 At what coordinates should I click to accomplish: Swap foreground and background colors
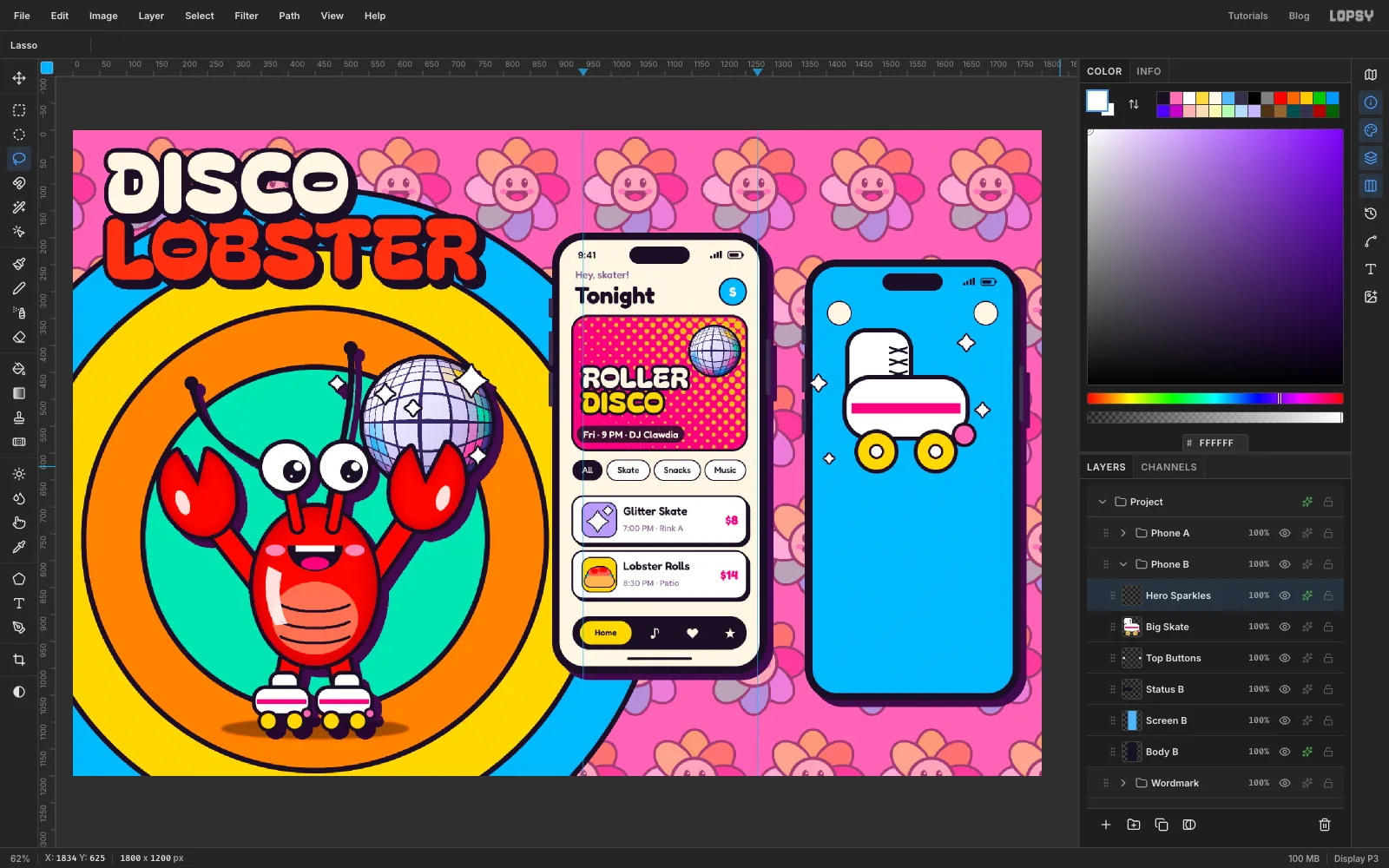1134,104
